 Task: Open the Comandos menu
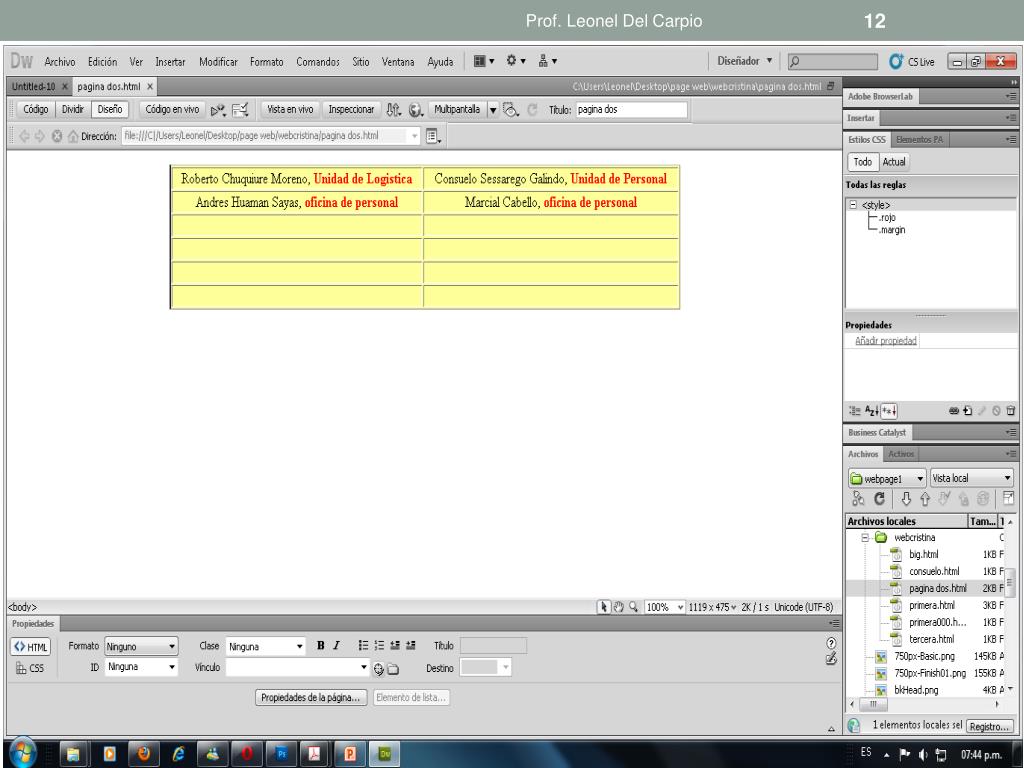click(x=318, y=62)
